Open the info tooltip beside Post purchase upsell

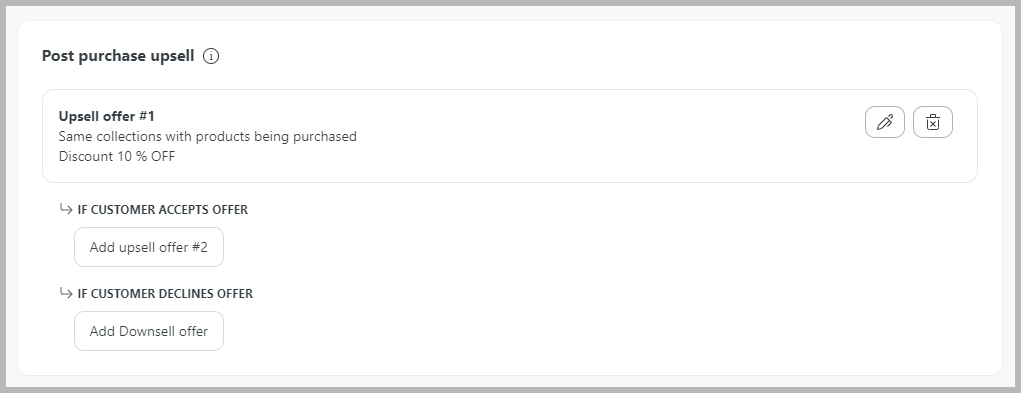211,56
